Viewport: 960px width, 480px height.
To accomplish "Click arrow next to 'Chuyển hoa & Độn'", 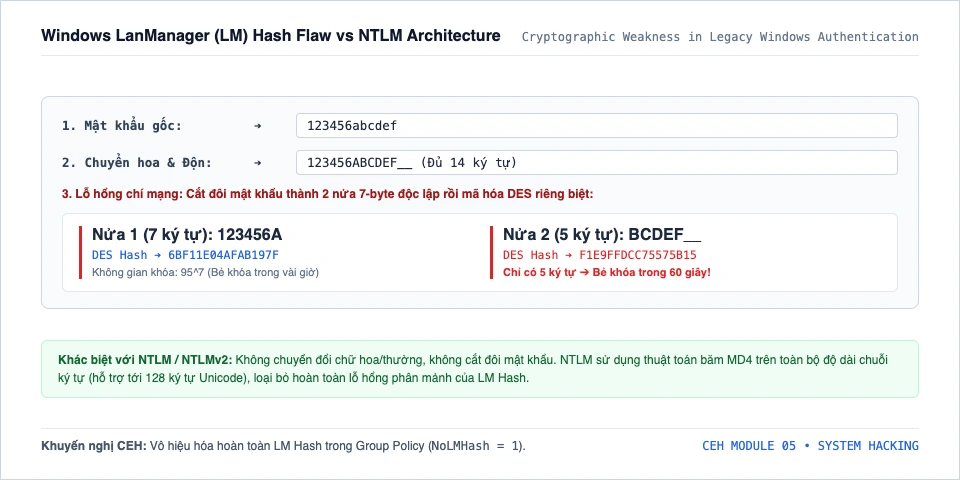I will [258, 163].
